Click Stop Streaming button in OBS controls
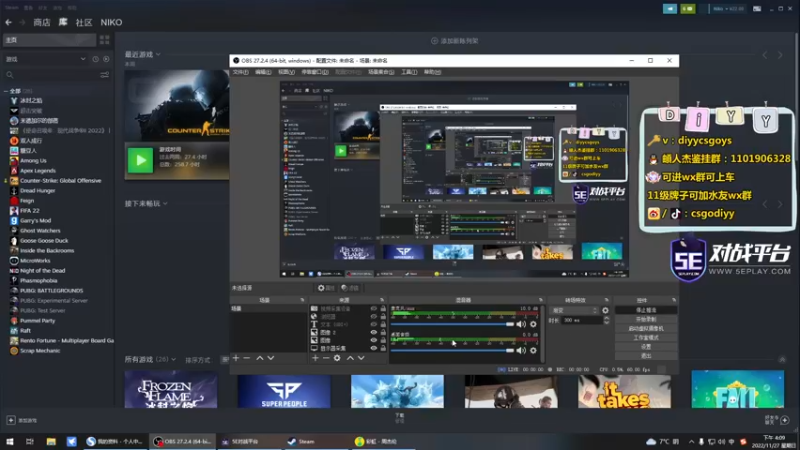The height and width of the screenshot is (450, 800). [x=646, y=310]
